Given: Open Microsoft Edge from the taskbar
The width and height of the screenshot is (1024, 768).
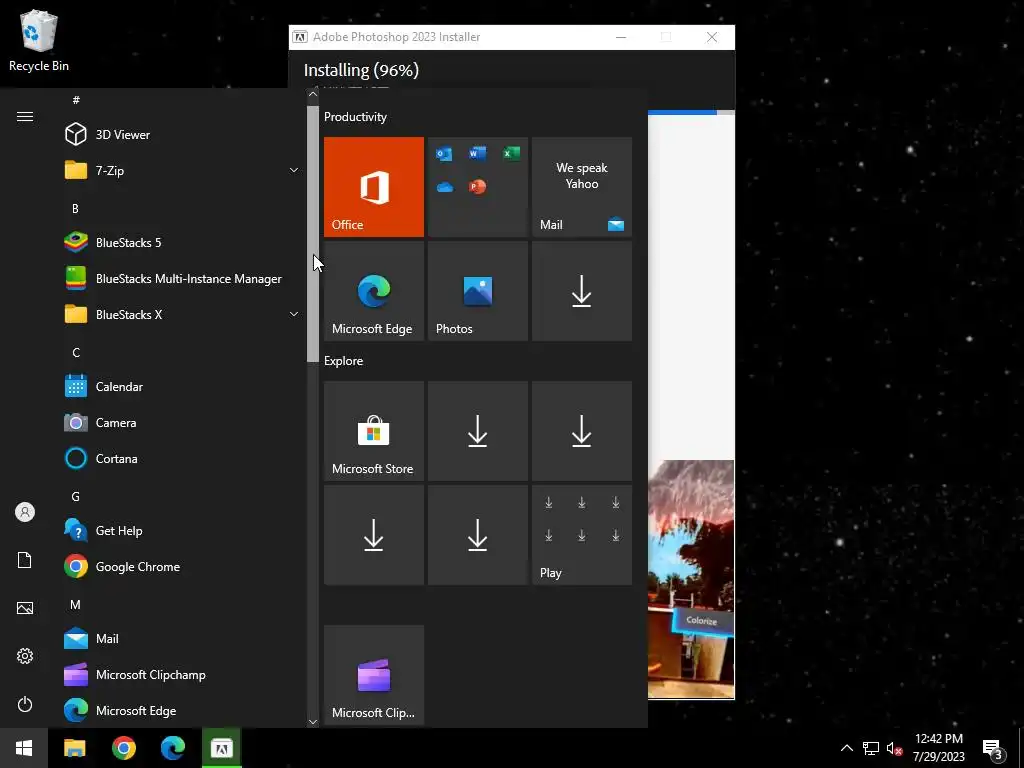Looking at the screenshot, I should tap(173, 748).
